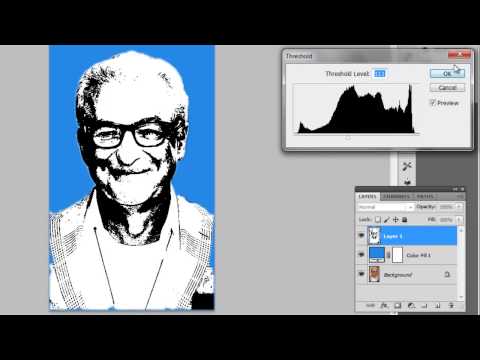Viewport: 480px width, 360px height.
Task: Select the Layer 1 thumbnail
Action: pos(374,236)
